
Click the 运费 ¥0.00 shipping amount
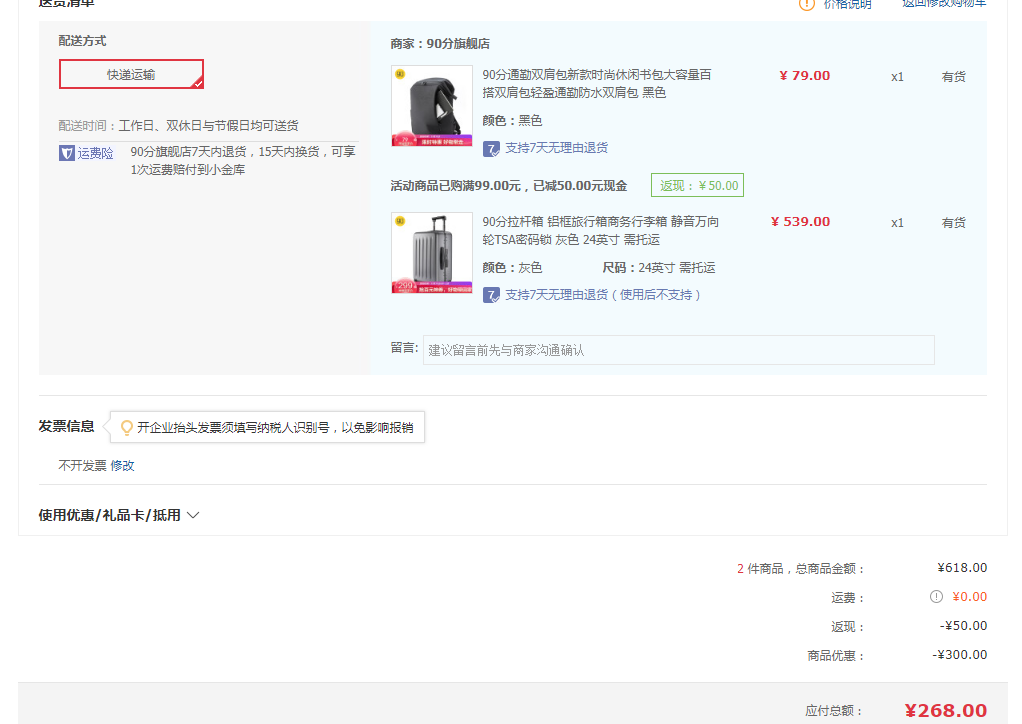[x=969, y=596]
